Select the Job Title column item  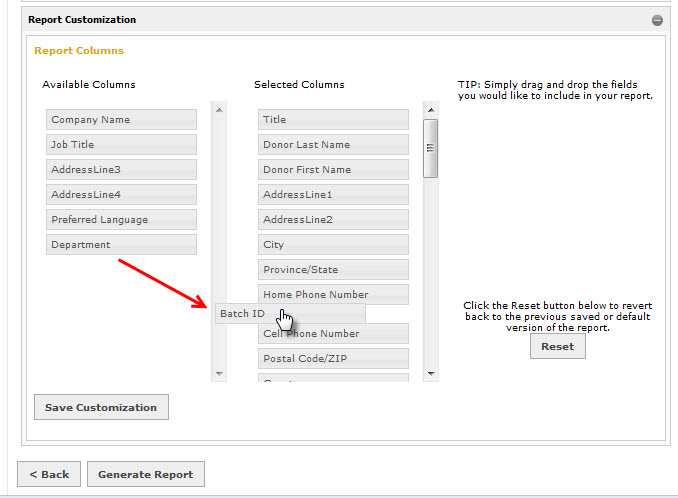121,145
